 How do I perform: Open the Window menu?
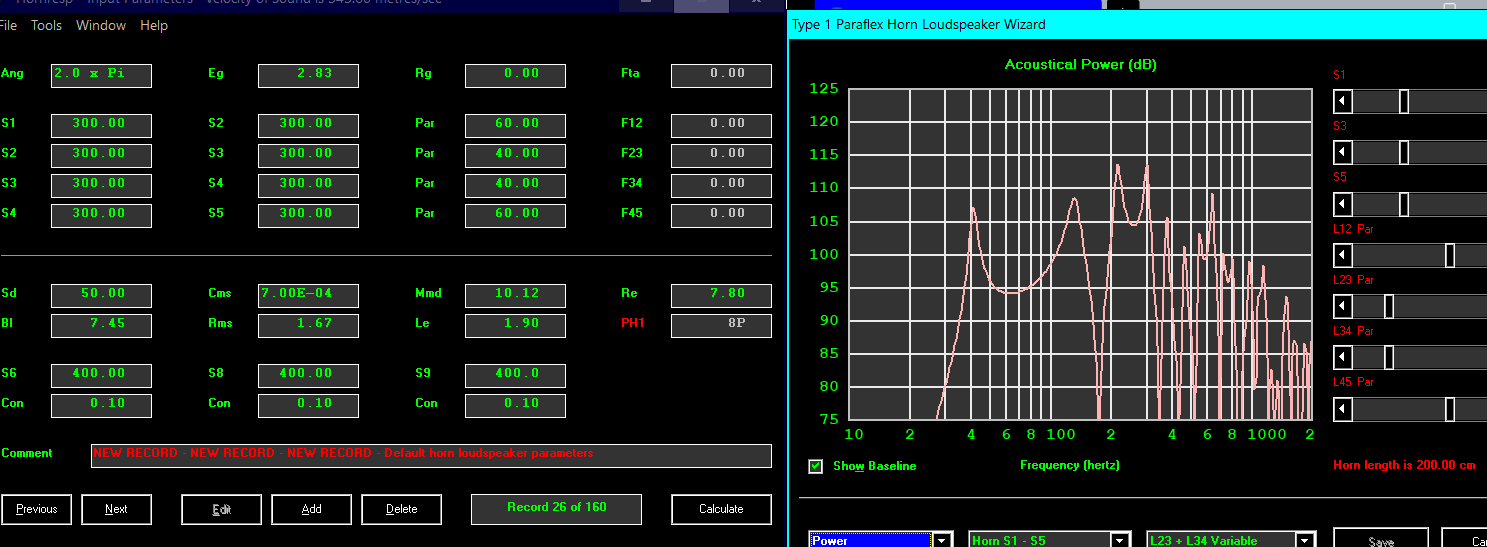(101, 25)
